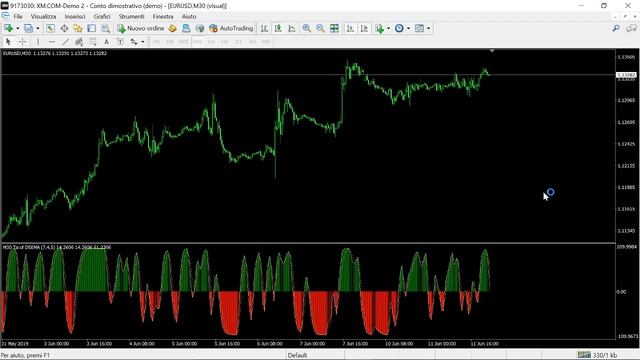Select the text label T tool
This screenshot has height=360, width=640.
[120, 42]
